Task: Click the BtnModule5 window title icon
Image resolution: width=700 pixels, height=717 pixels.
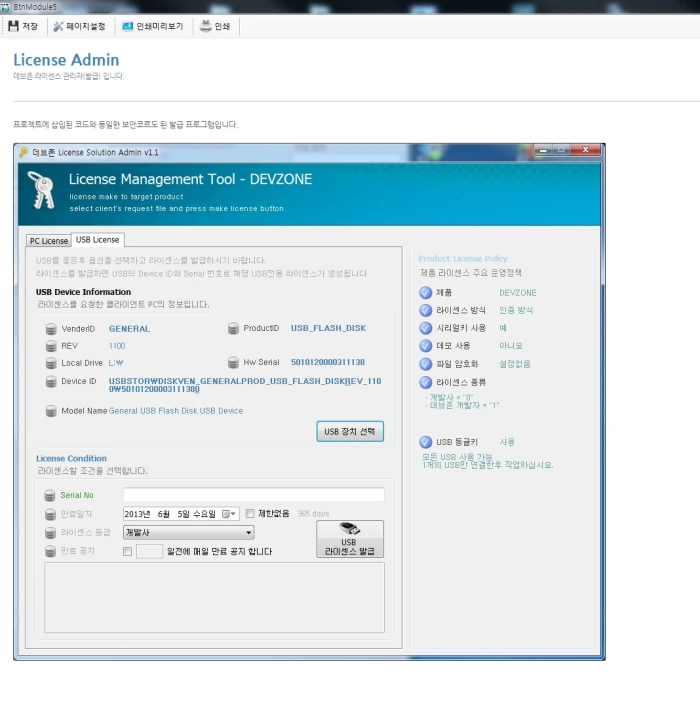Action: click(5, 7)
